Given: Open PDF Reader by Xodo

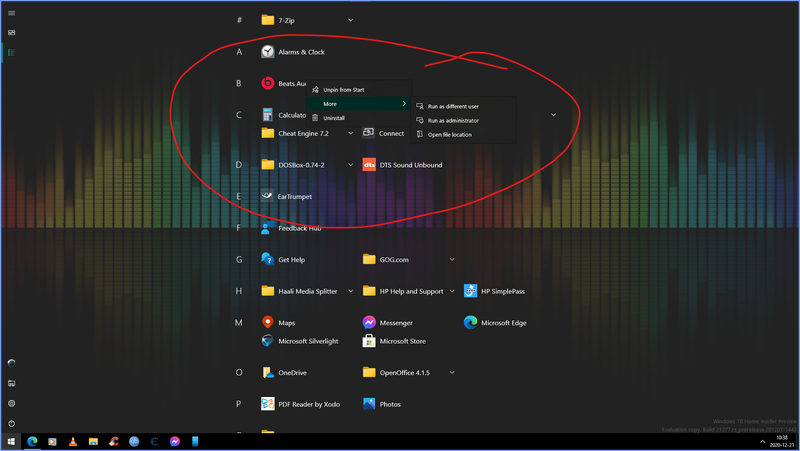Looking at the screenshot, I should 301,404.
